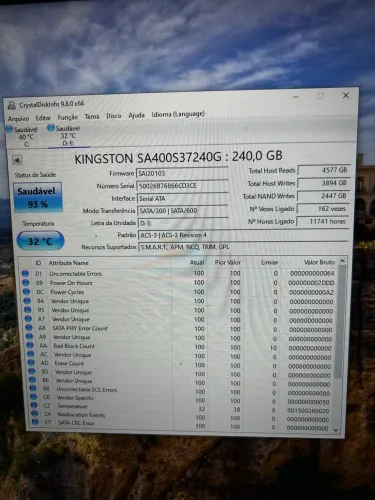Open the Idioma (Language) menu
375x500 pixels.
pos(178,114)
